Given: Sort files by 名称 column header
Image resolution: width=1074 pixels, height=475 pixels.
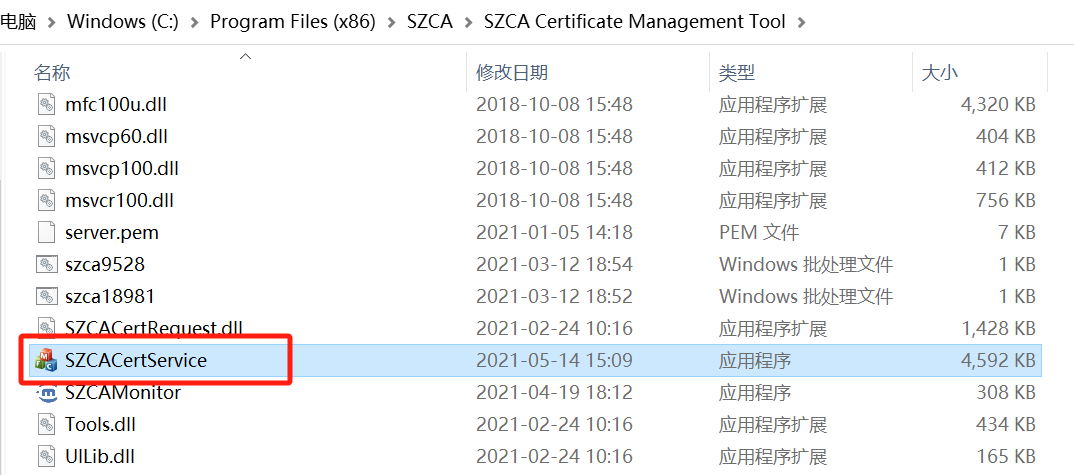Looking at the screenshot, I should (52, 73).
